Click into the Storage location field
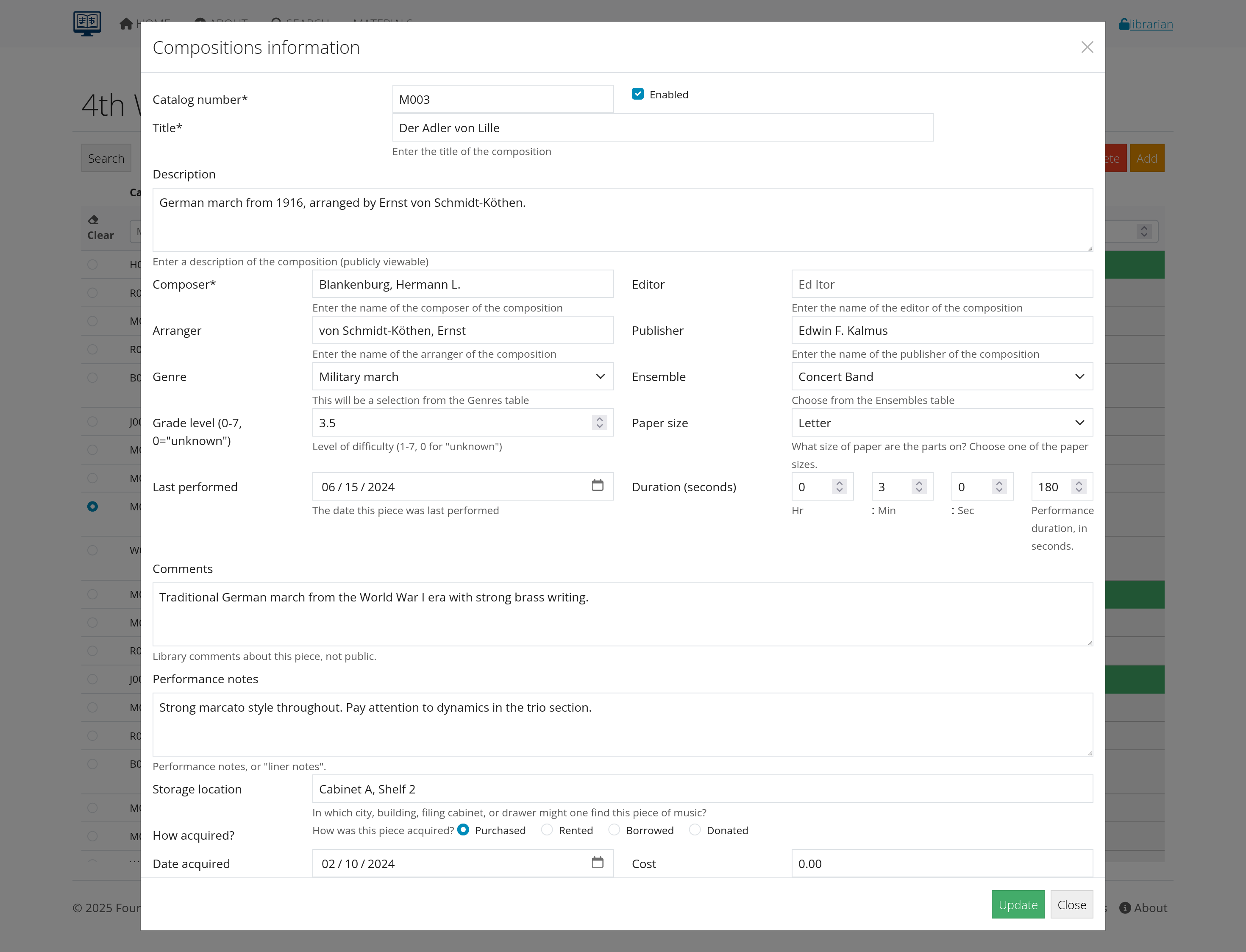This screenshot has height=952, width=1246. 701,789
